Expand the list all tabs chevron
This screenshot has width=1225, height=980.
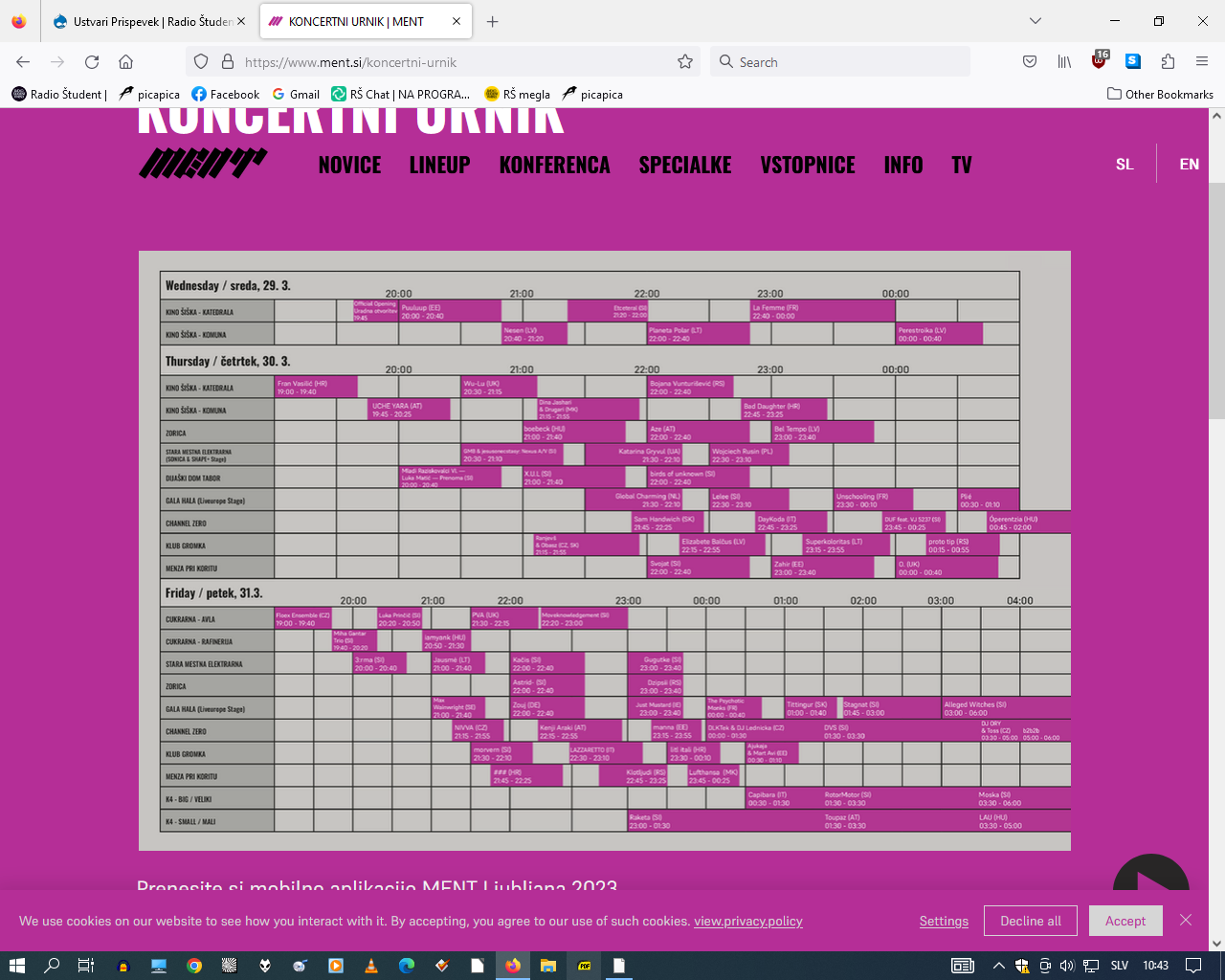pyautogui.click(x=1035, y=21)
